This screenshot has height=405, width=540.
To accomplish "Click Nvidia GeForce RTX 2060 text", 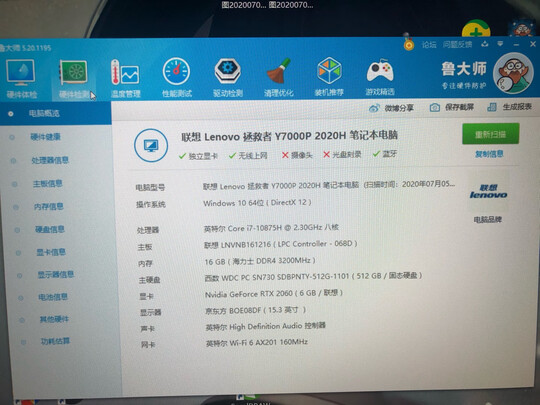I will (273, 294).
